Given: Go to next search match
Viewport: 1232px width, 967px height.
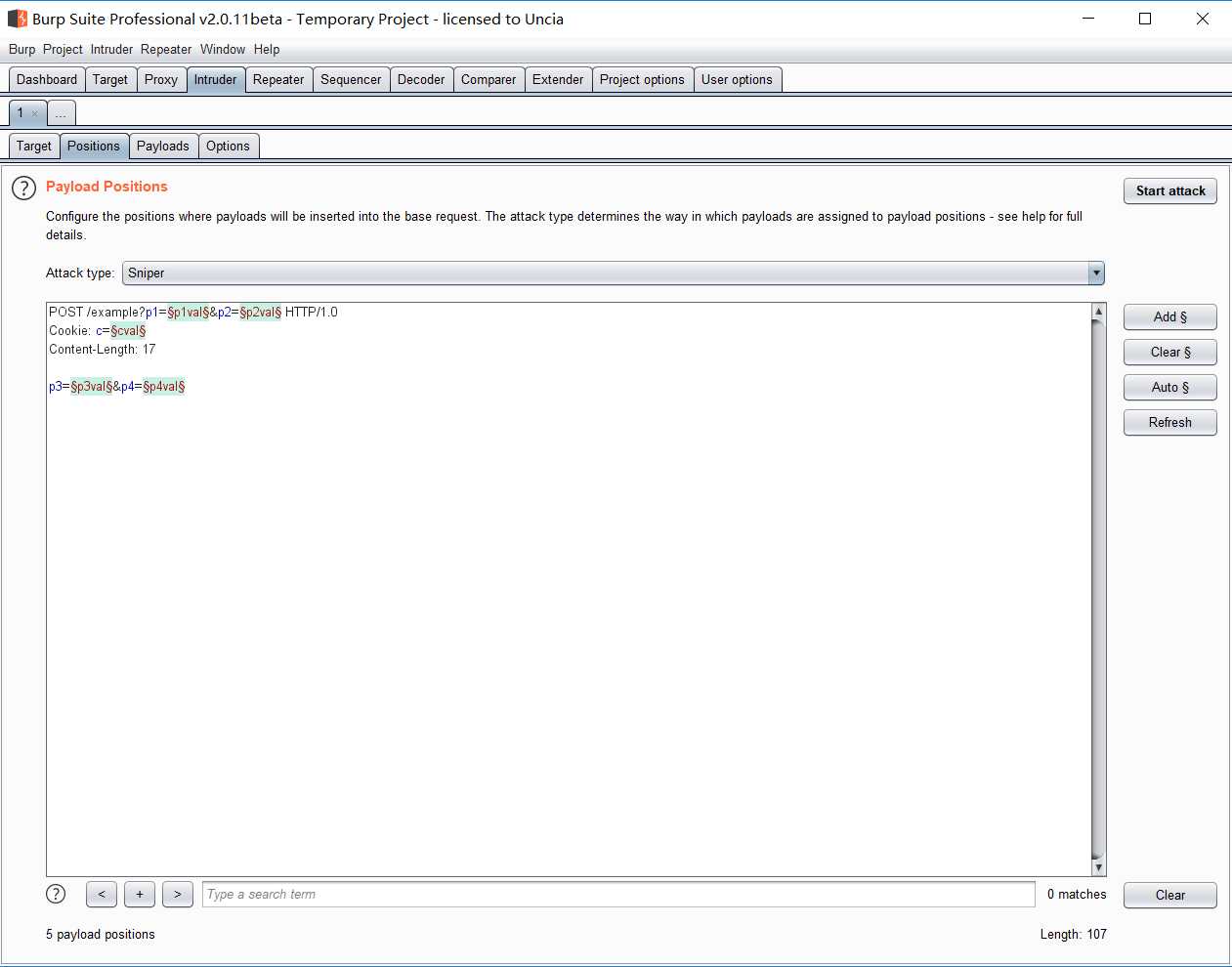Looking at the screenshot, I should (178, 894).
